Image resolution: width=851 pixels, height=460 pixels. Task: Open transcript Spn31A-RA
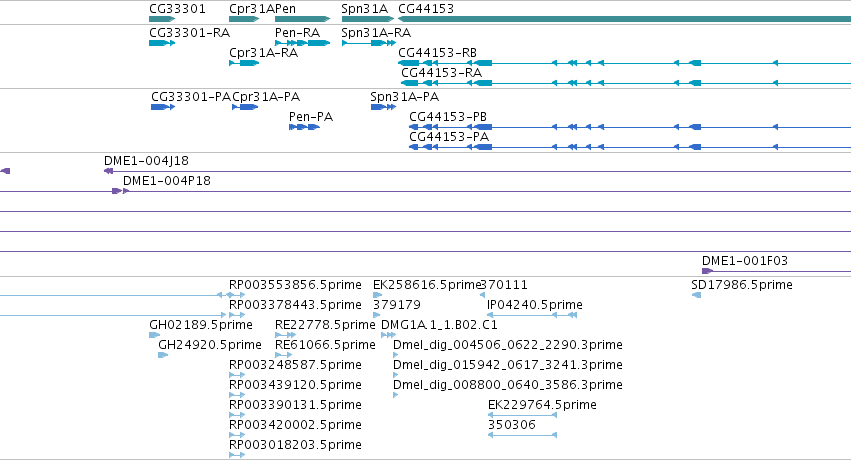tap(376, 33)
